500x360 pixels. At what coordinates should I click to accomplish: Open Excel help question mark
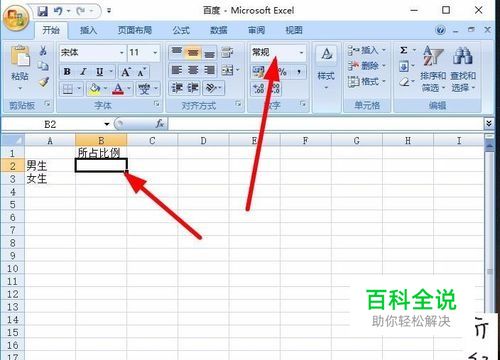click(x=440, y=30)
